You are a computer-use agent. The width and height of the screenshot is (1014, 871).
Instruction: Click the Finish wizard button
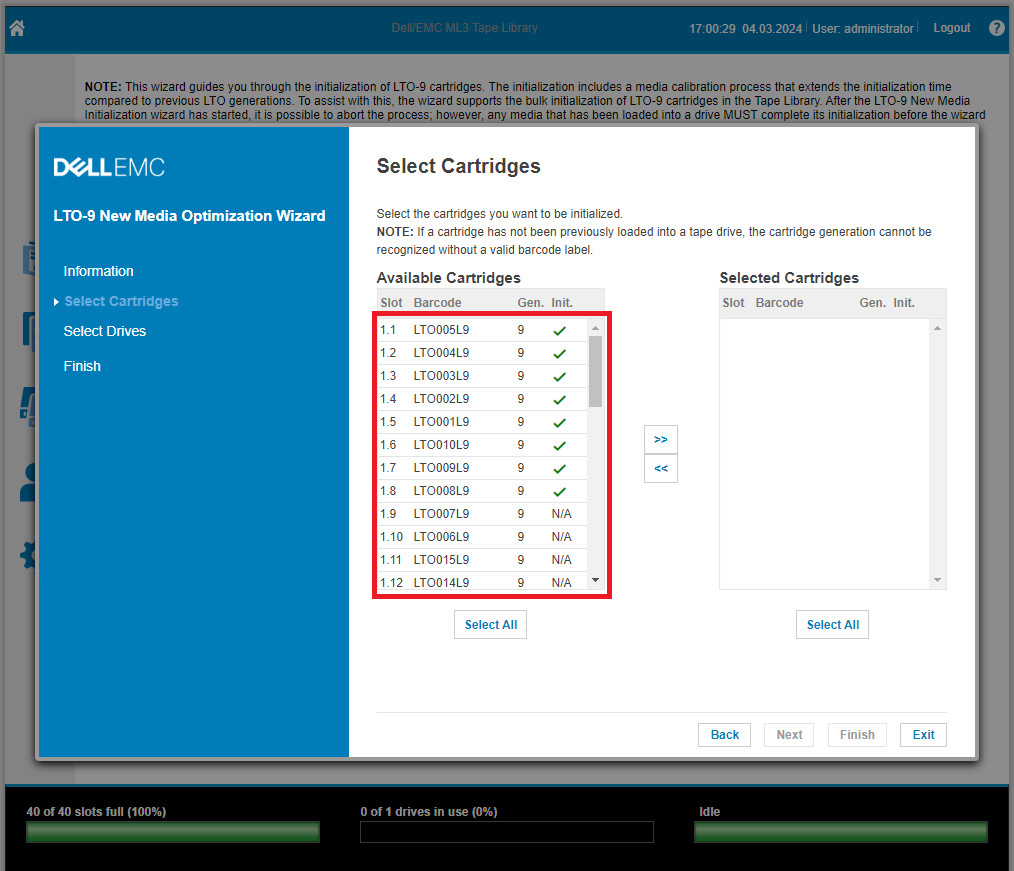pyautogui.click(x=857, y=735)
